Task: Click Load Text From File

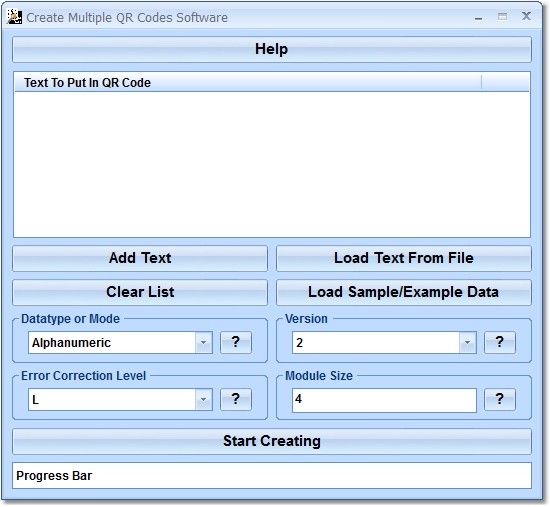Action: [404, 258]
